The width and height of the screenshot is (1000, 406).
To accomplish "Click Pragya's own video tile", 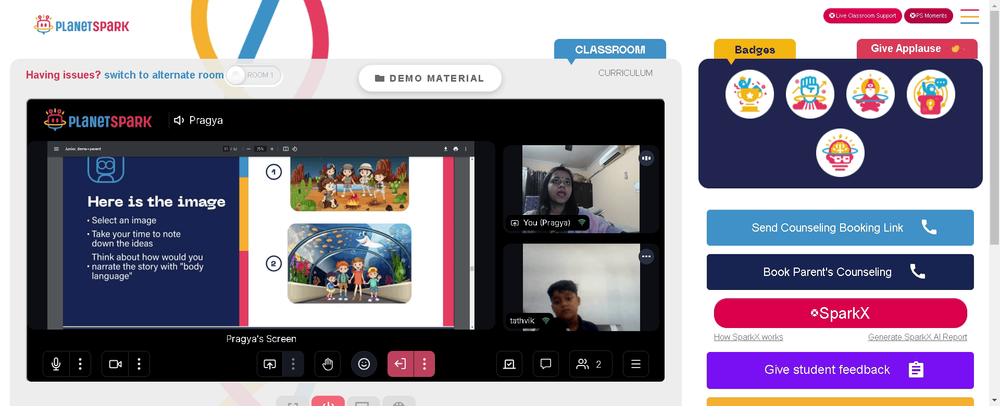I will pyautogui.click(x=581, y=189).
